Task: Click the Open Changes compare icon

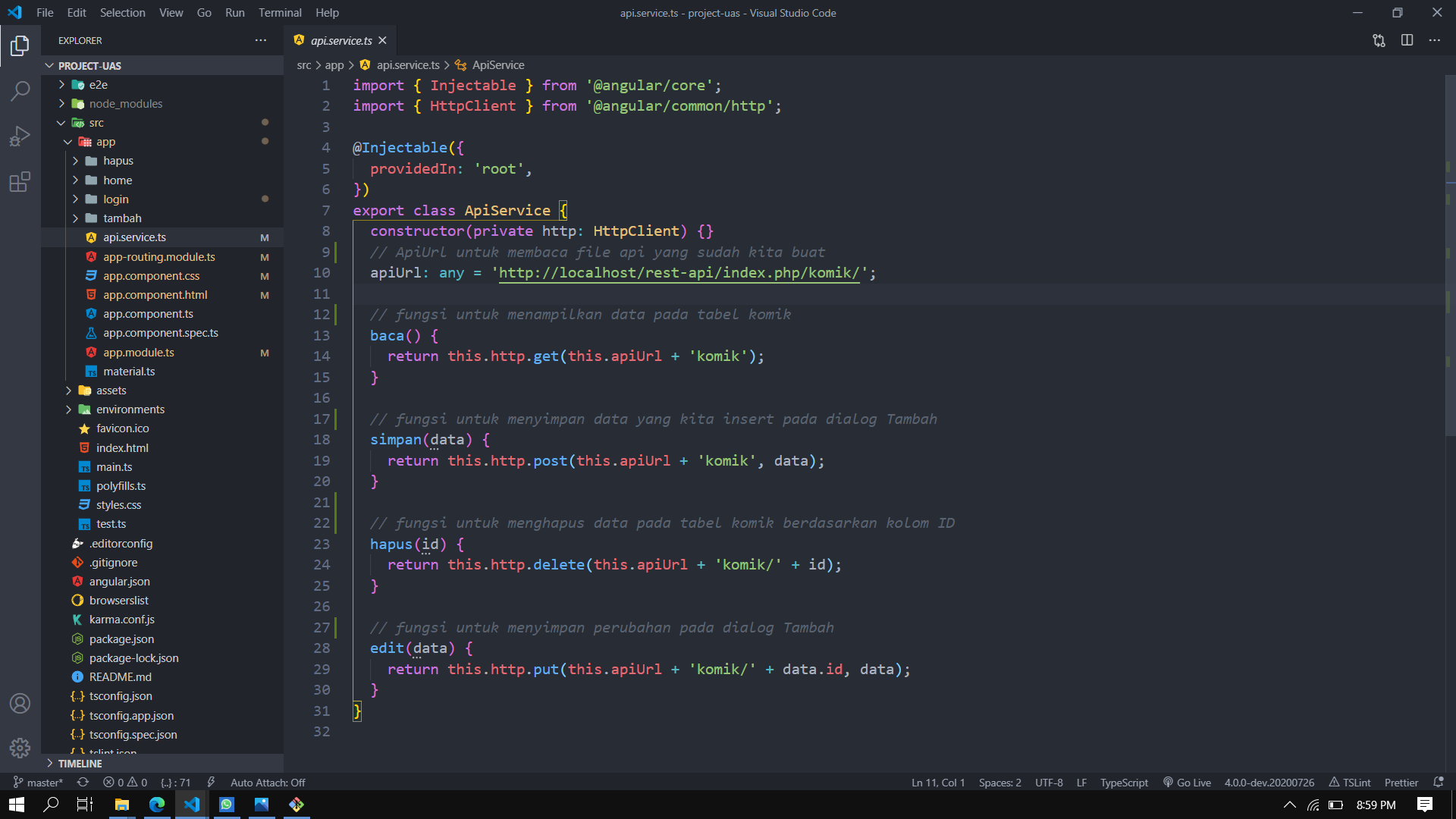Action: tap(1379, 40)
